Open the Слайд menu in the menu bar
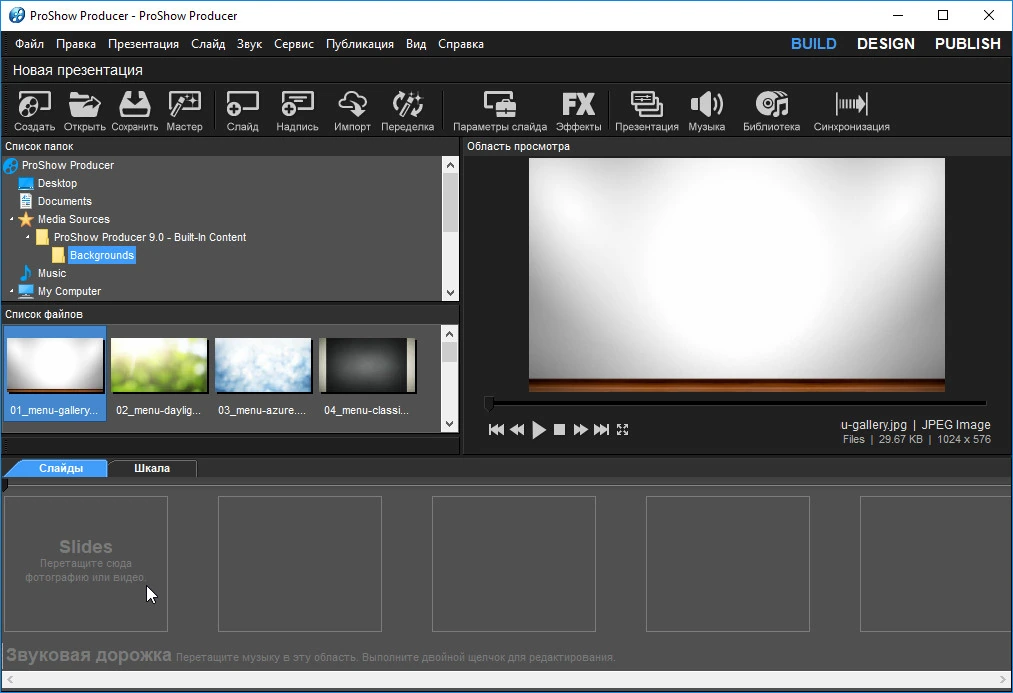This screenshot has width=1013, height=693. click(208, 44)
